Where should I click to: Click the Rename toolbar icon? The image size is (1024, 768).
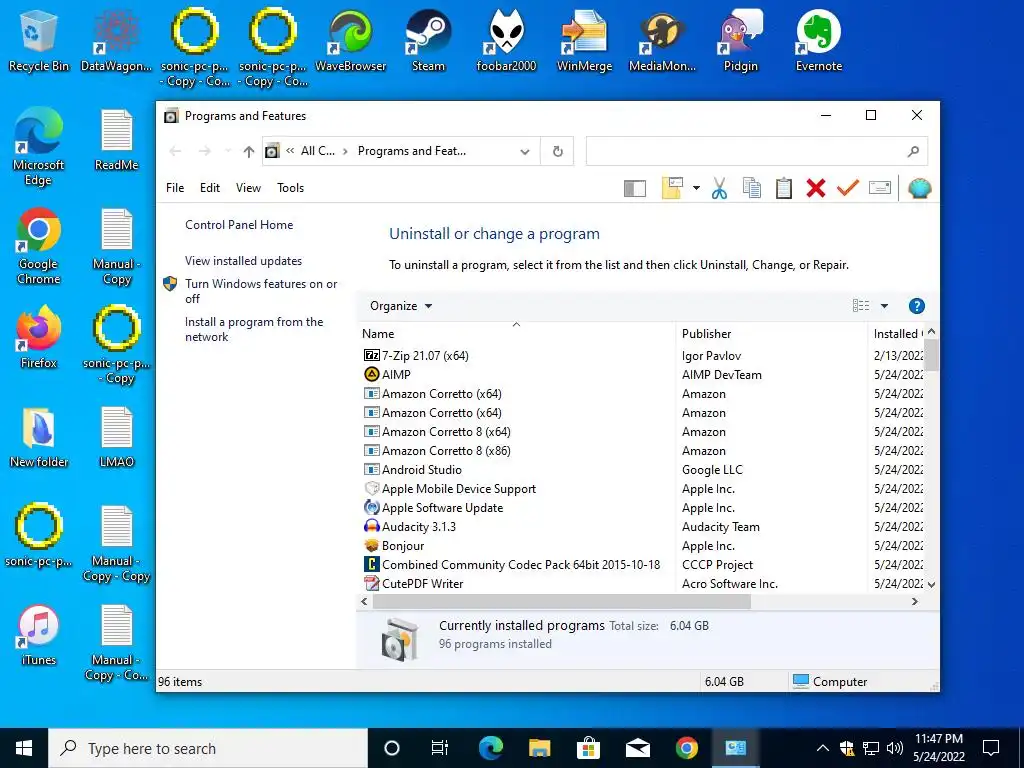(880, 189)
